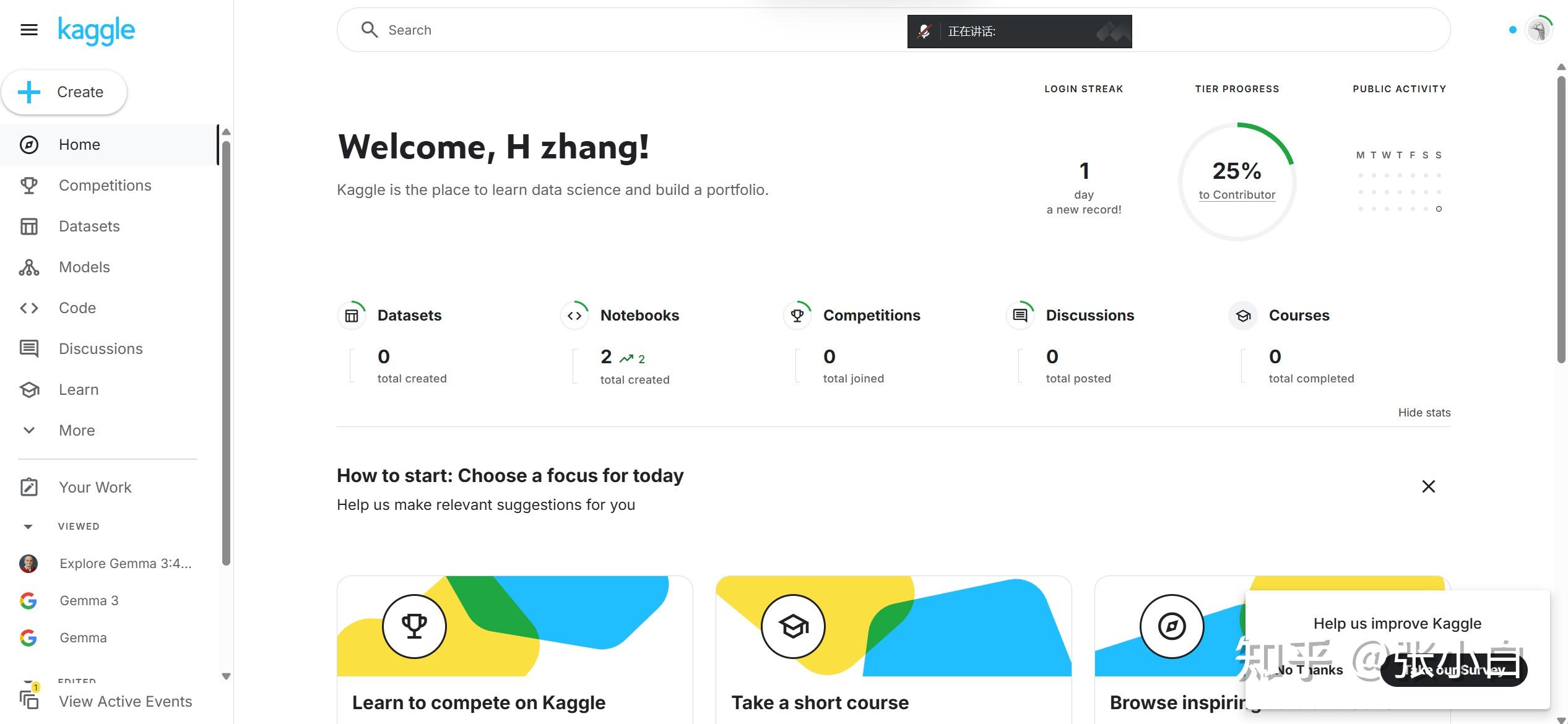This screenshot has width=1568, height=724.
Task: Dismiss the How to start section
Action: pyautogui.click(x=1428, y=486)
